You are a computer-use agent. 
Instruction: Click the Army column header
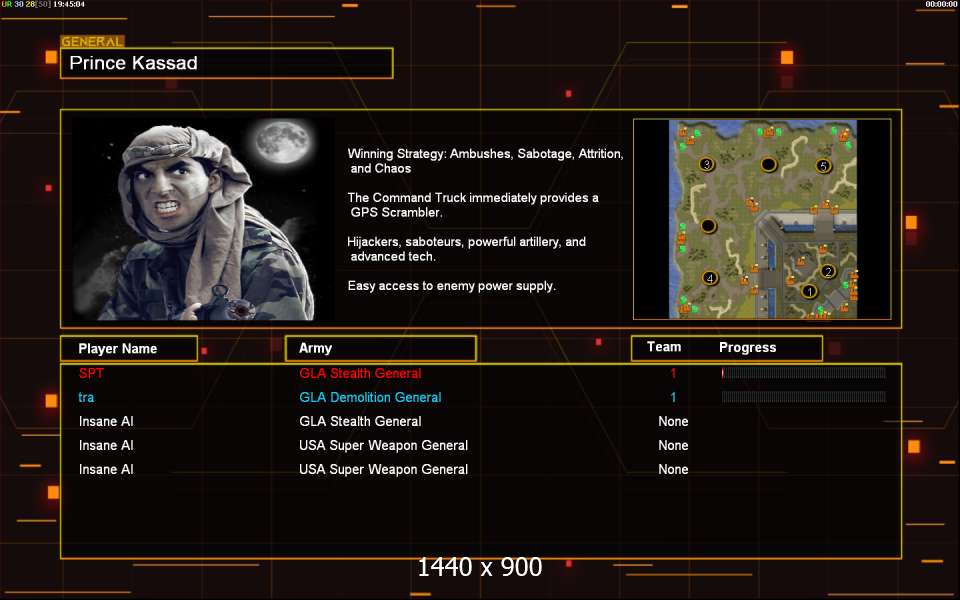[381, 348]
